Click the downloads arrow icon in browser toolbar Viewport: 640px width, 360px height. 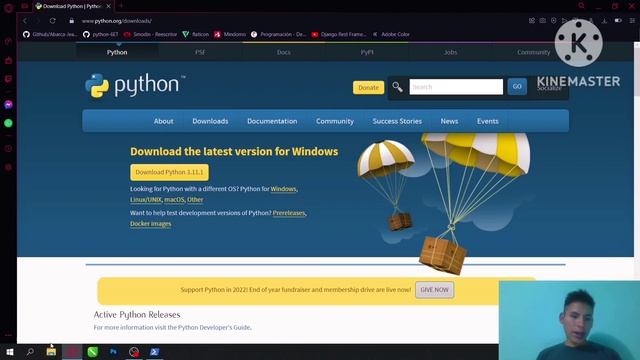click(x=604, y=20)
